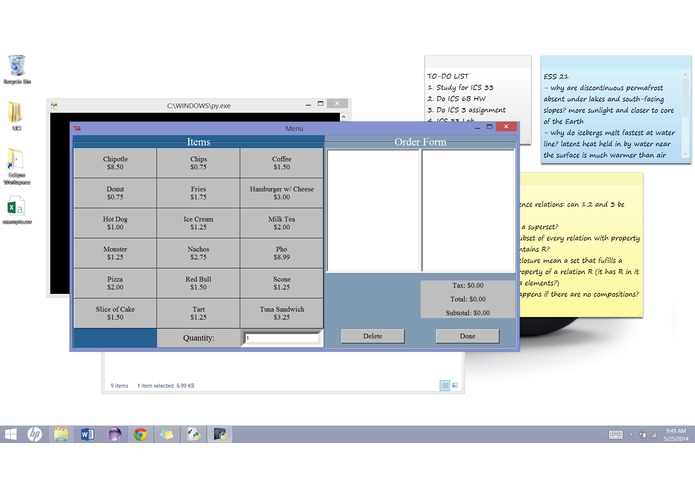Add Ice Cream $1.25 item

[x=198, y=223]
